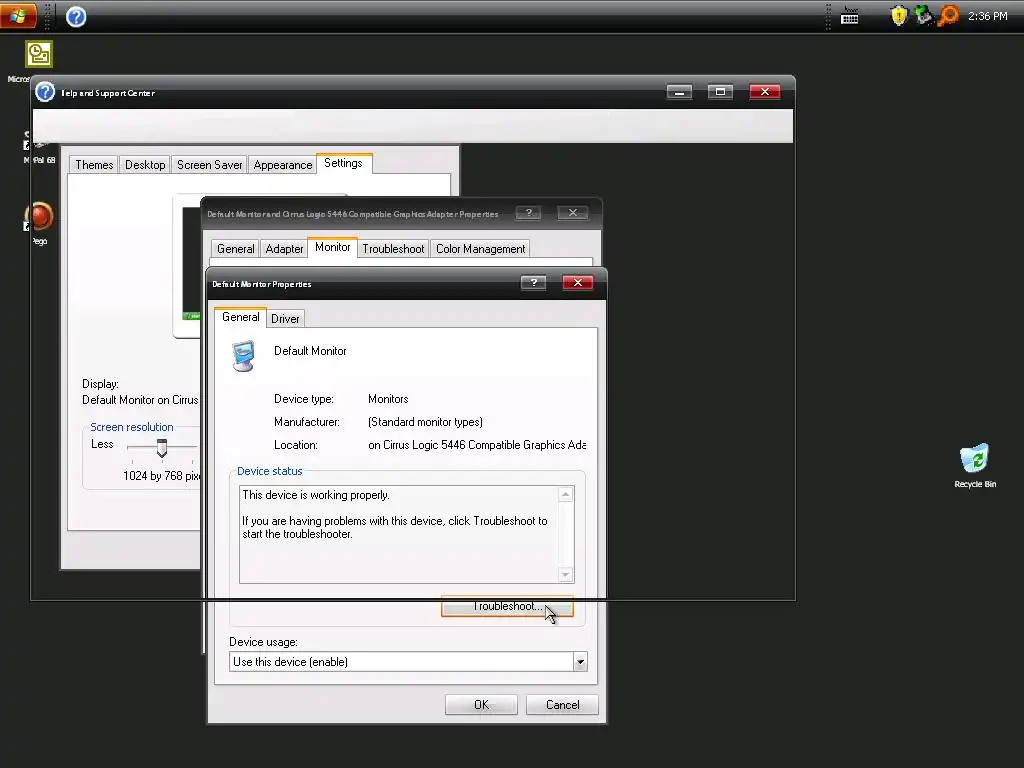1024x768 pixels.
Task: Click the system clock showing 2:36 PM
Action: [987, 16]
